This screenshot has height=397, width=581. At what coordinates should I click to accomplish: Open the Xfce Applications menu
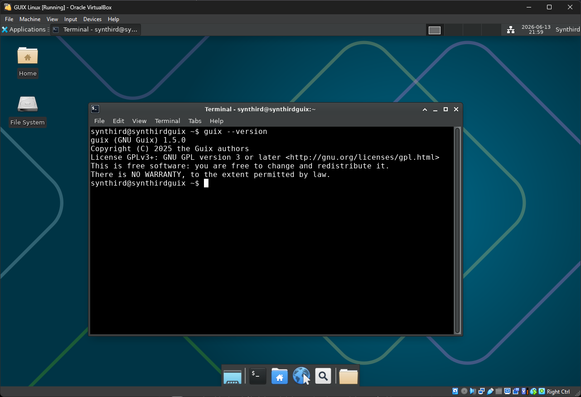click(x=24, y=29)
